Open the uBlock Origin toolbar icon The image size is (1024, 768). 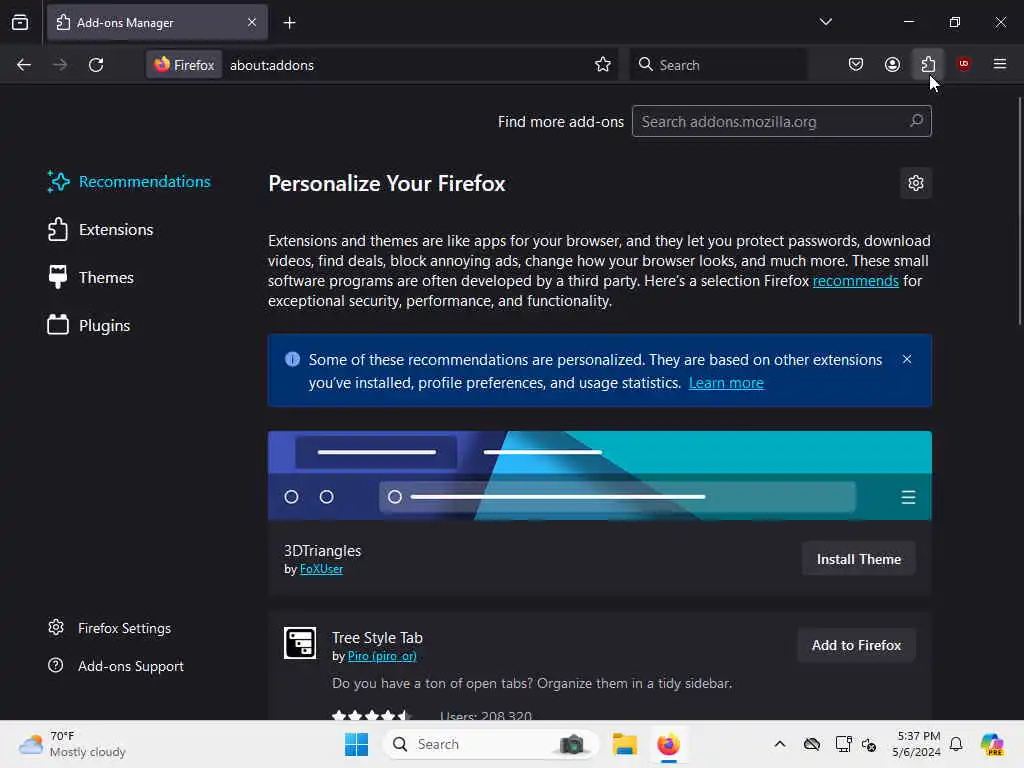pyautogui.click(x=963, y=64)
